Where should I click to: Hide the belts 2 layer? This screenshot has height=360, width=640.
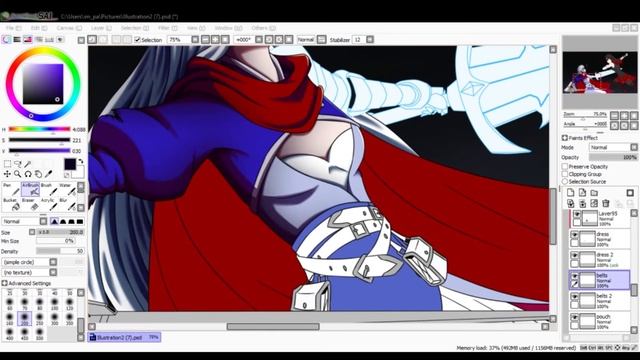point(575,296)
